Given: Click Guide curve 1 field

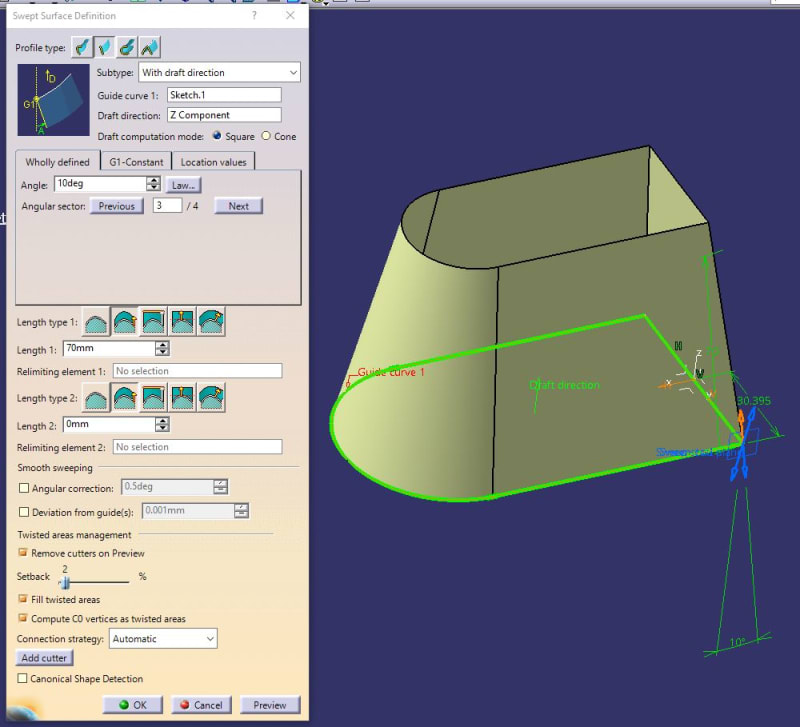Looking at the screenshot, I should click(x=224, y=95).
